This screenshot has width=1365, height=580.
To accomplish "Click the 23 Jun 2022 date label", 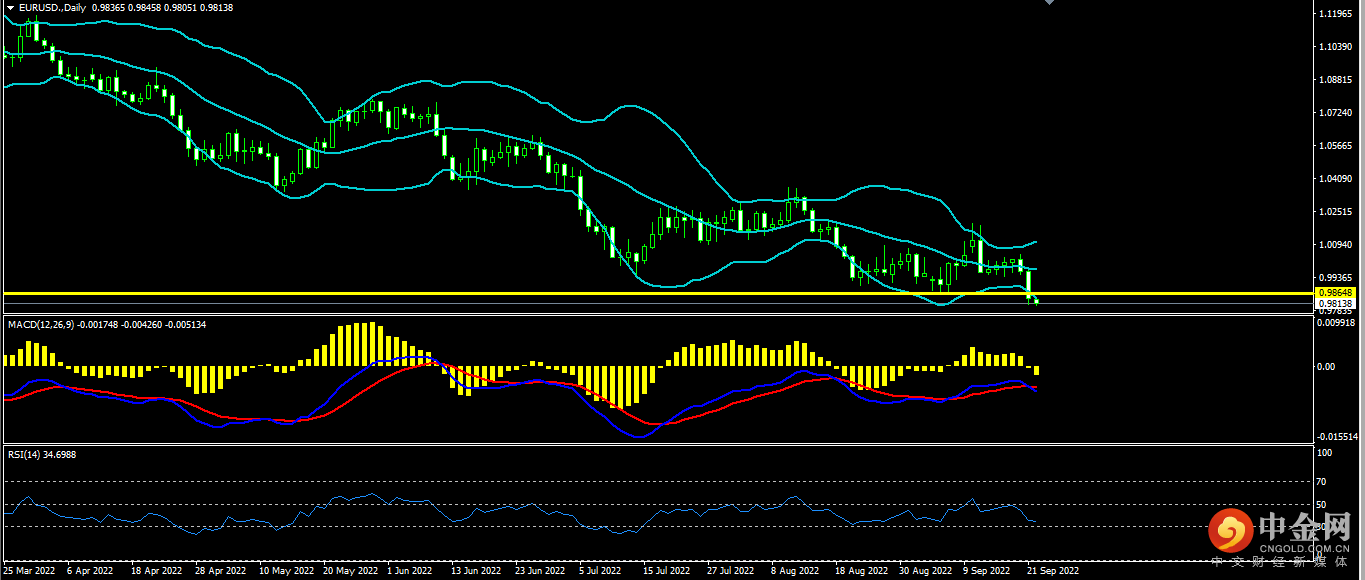I will pos(540,571).
